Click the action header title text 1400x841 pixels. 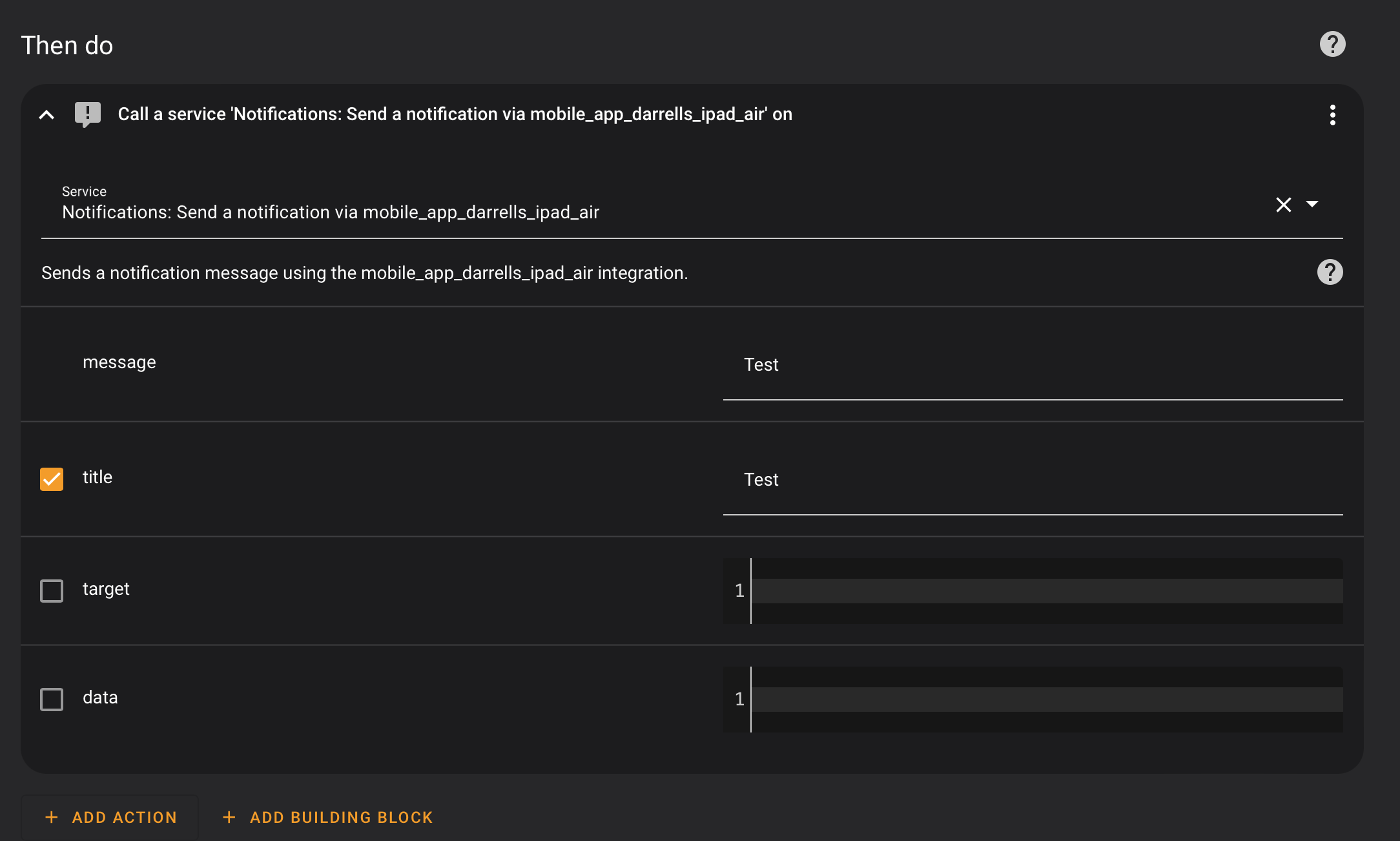pyautogui.click(x=455, y=114)
